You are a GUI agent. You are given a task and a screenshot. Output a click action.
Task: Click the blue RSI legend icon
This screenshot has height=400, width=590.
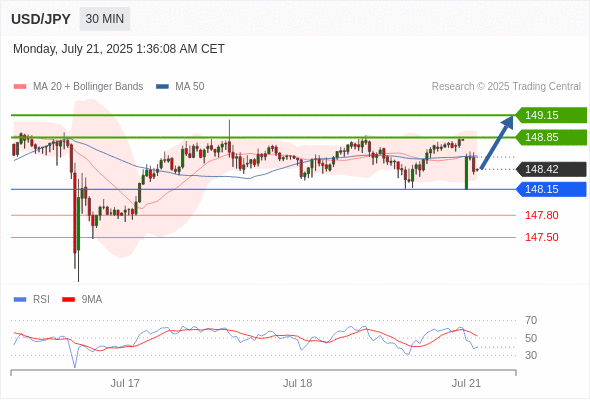20,300
